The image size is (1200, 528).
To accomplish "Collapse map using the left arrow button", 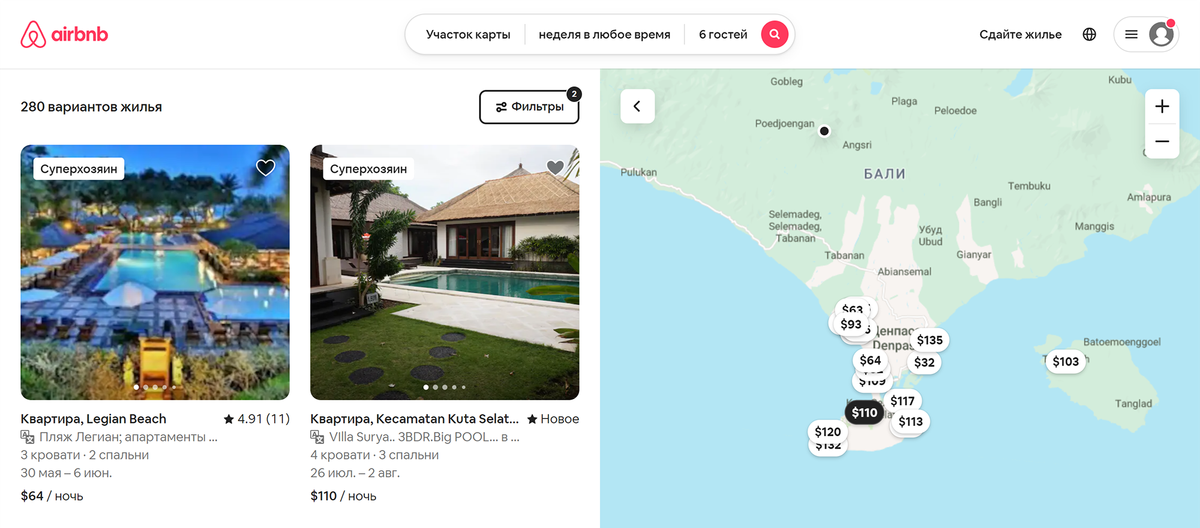I will pos(637,106).
